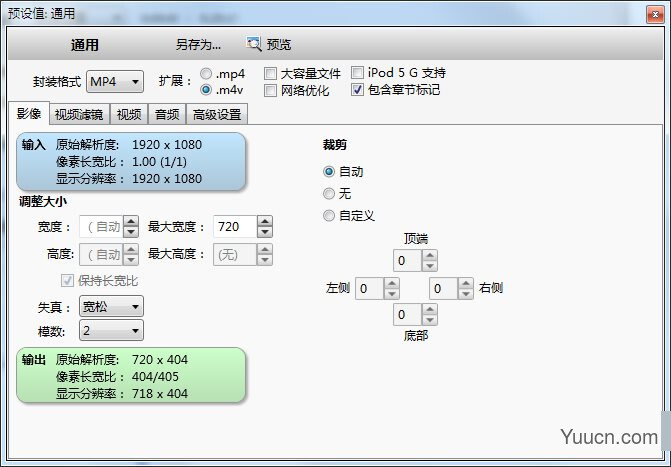Go to the 高级设置 tab
Viewport: 671px width, 467px height.
pyautogui.click(x=217, y=114)
